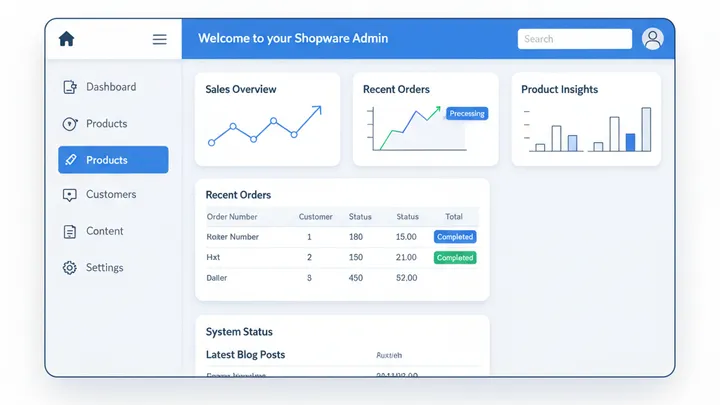Click the green Completed status badge
The height and width of the screenshot is (405, 720).
tap(455, 258)
